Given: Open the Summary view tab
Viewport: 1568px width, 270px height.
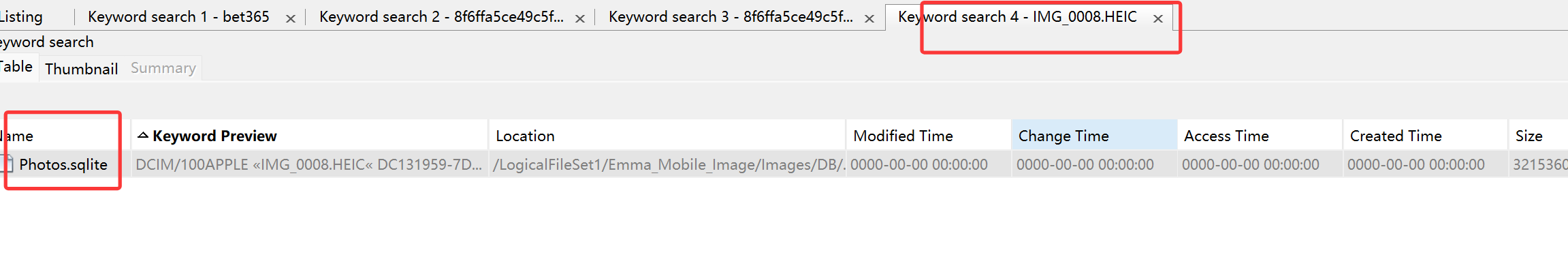Looking at the screenshot, I should pos(163,68).
